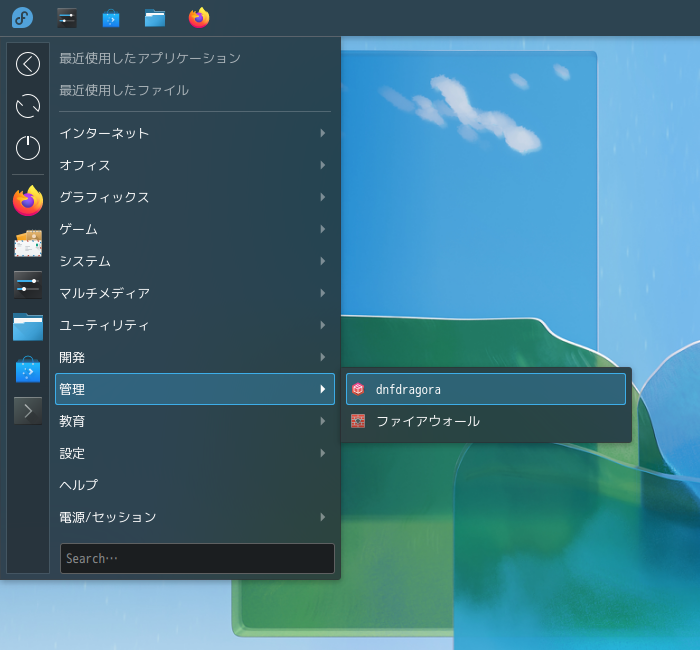Screen dimensions: 700x650
Task: Expand グラフィックス submenu arrow
Action: 323,197
